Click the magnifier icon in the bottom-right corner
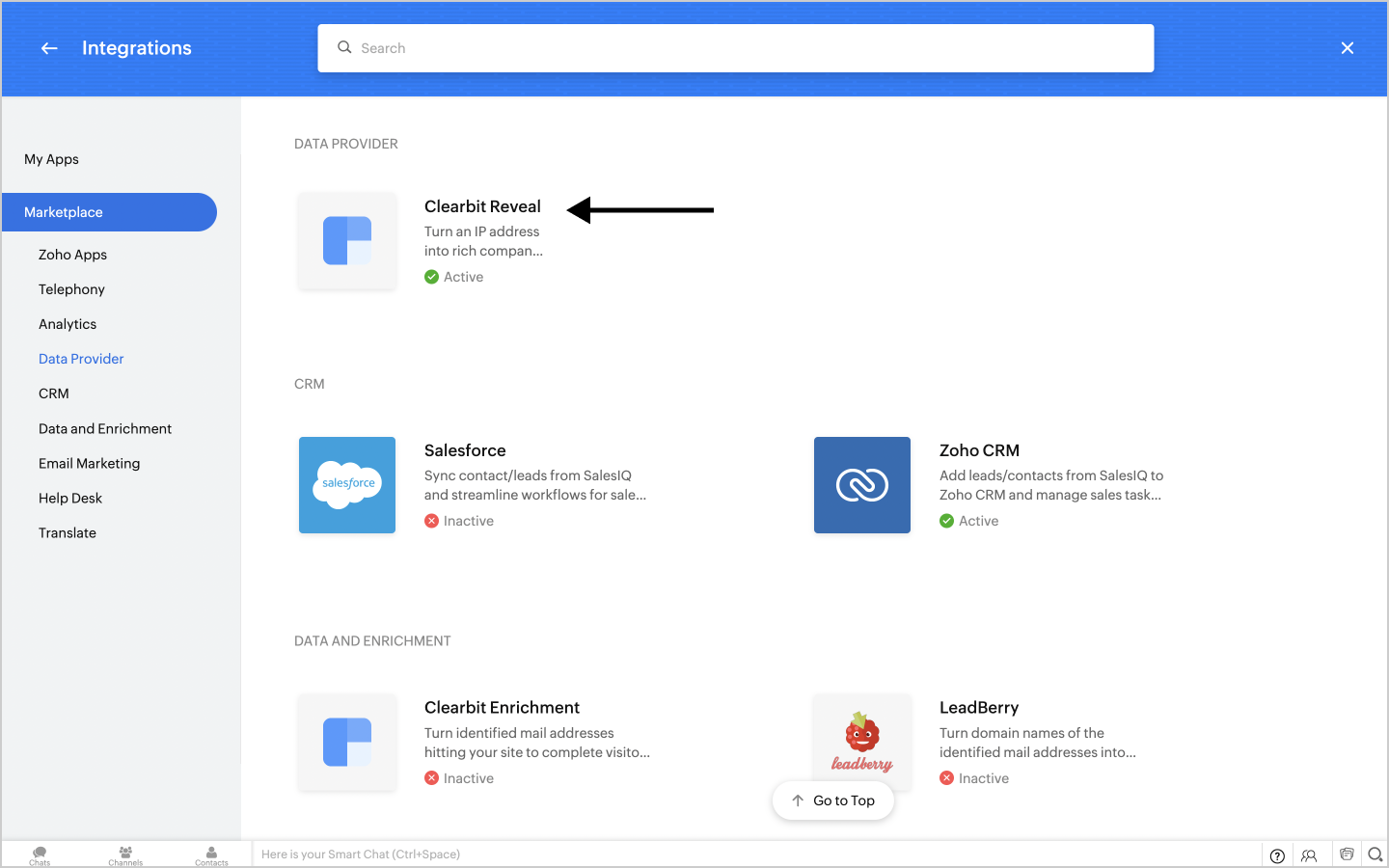The width and height of the screenshot is (1389, 868). [x=1375, y=854]
